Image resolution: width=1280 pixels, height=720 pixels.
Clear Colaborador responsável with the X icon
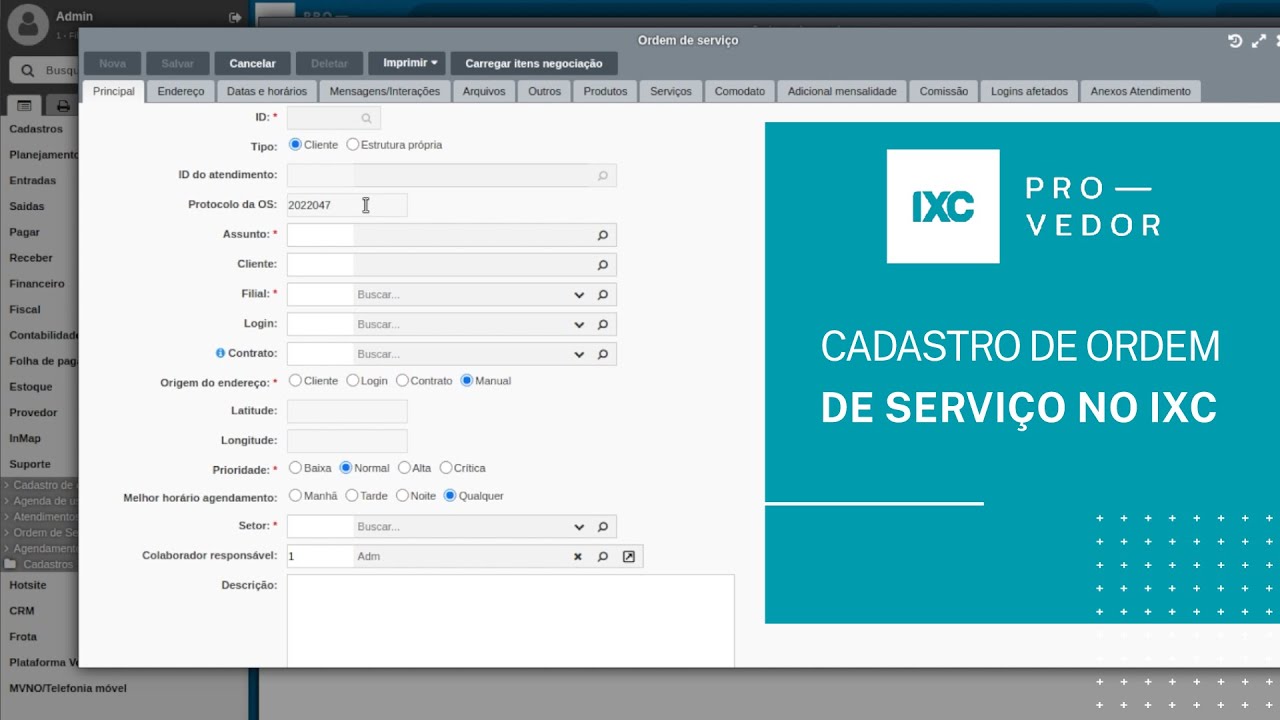(x=577, y=556)
